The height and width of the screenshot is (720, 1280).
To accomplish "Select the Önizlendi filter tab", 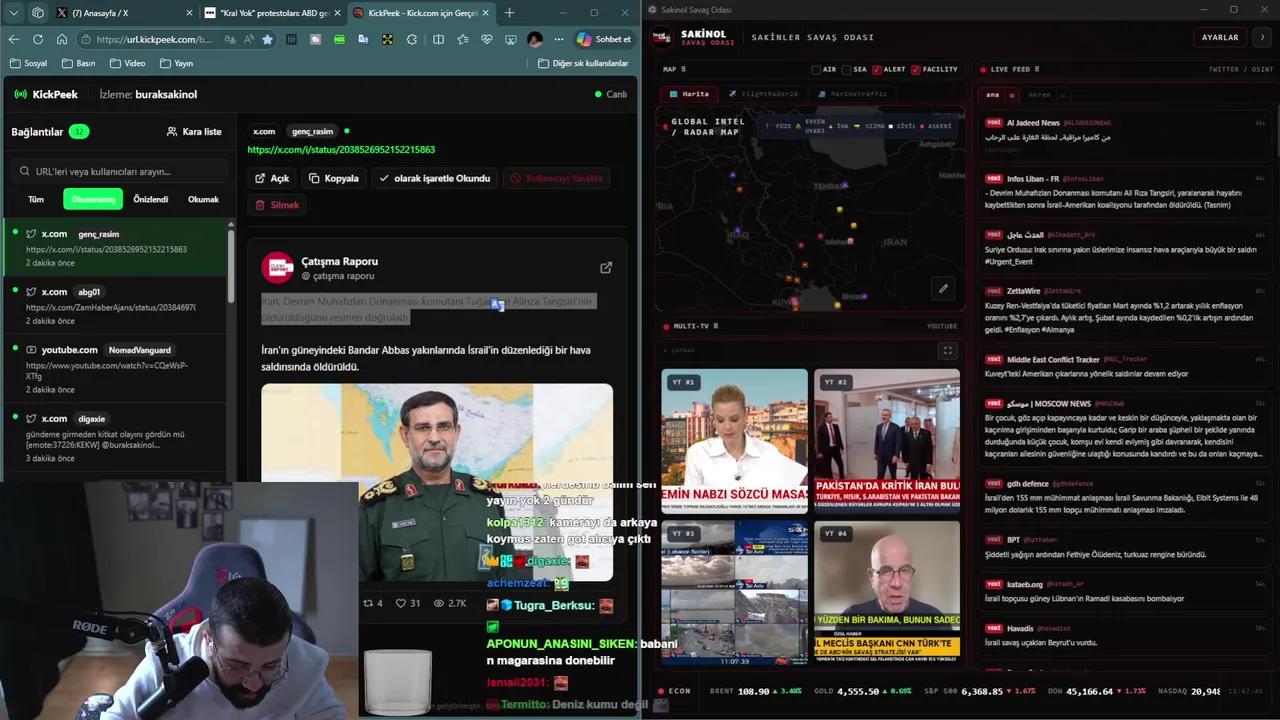I will pyautogui.click(x=151, y=199).
